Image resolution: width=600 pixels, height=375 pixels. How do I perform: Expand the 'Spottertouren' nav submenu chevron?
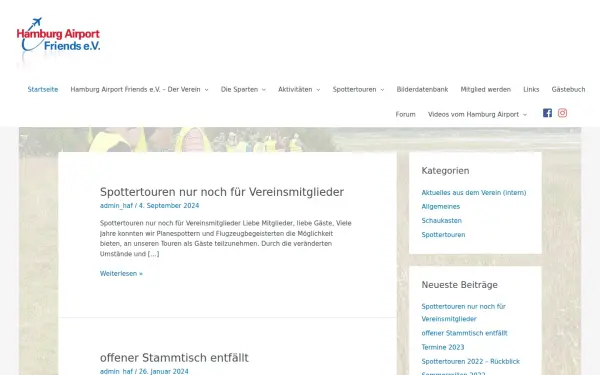tap(382, 90)
